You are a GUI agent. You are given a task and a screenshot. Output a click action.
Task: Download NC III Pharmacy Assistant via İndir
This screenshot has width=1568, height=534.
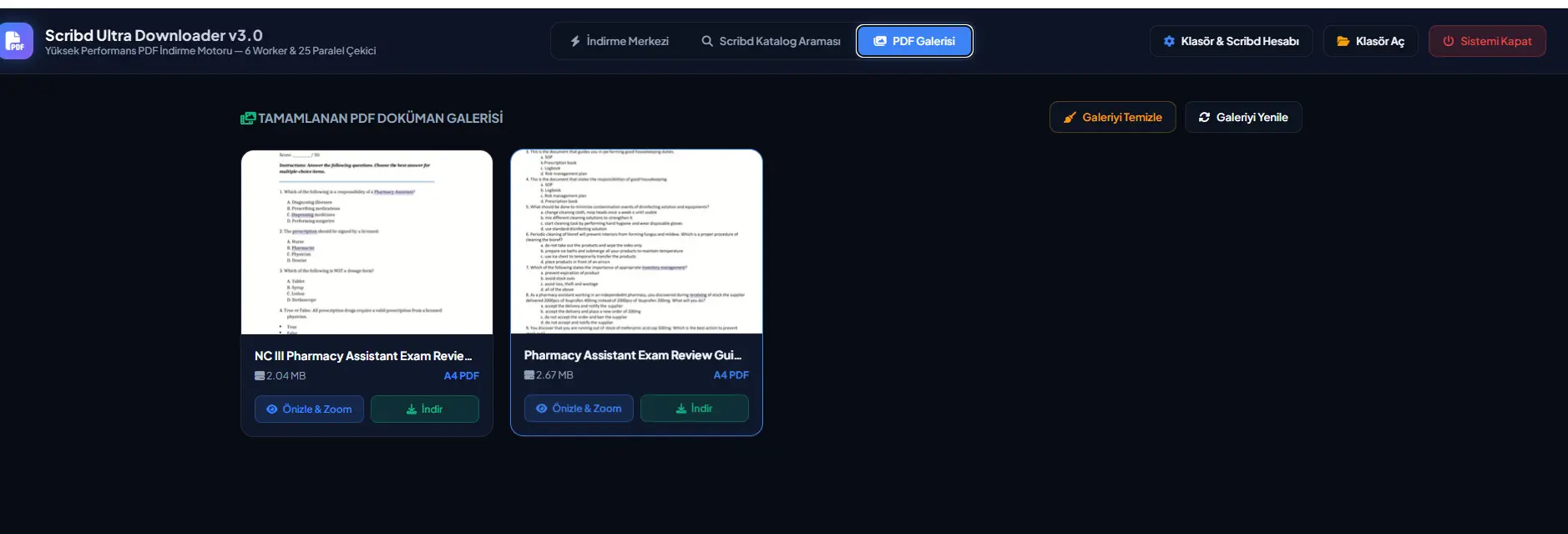pyautogui.click(x=424, y=409)
